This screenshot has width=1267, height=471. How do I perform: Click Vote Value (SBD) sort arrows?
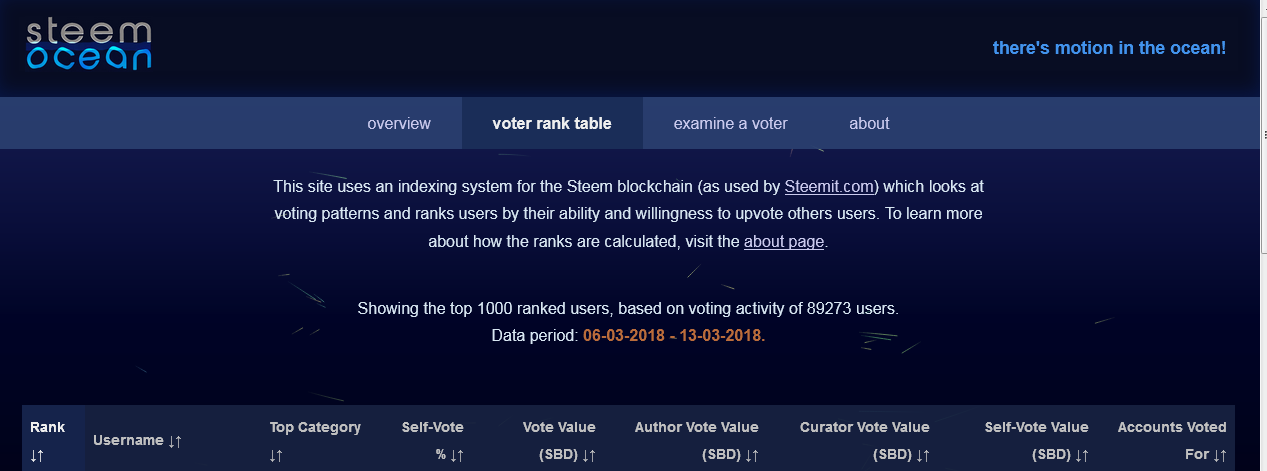[589, 455]
